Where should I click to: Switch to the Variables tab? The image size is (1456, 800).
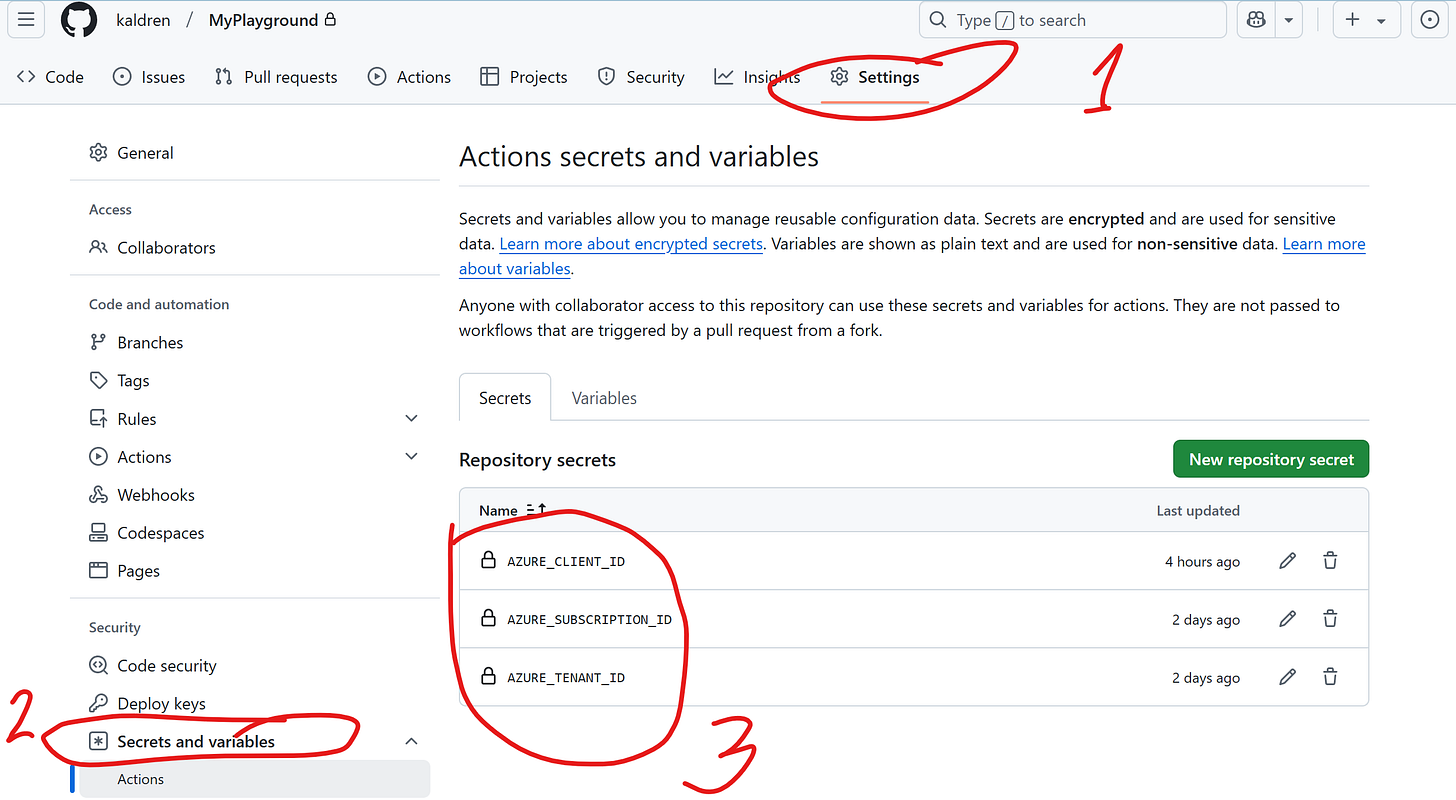pyautogui.click(x=604, y=398)
